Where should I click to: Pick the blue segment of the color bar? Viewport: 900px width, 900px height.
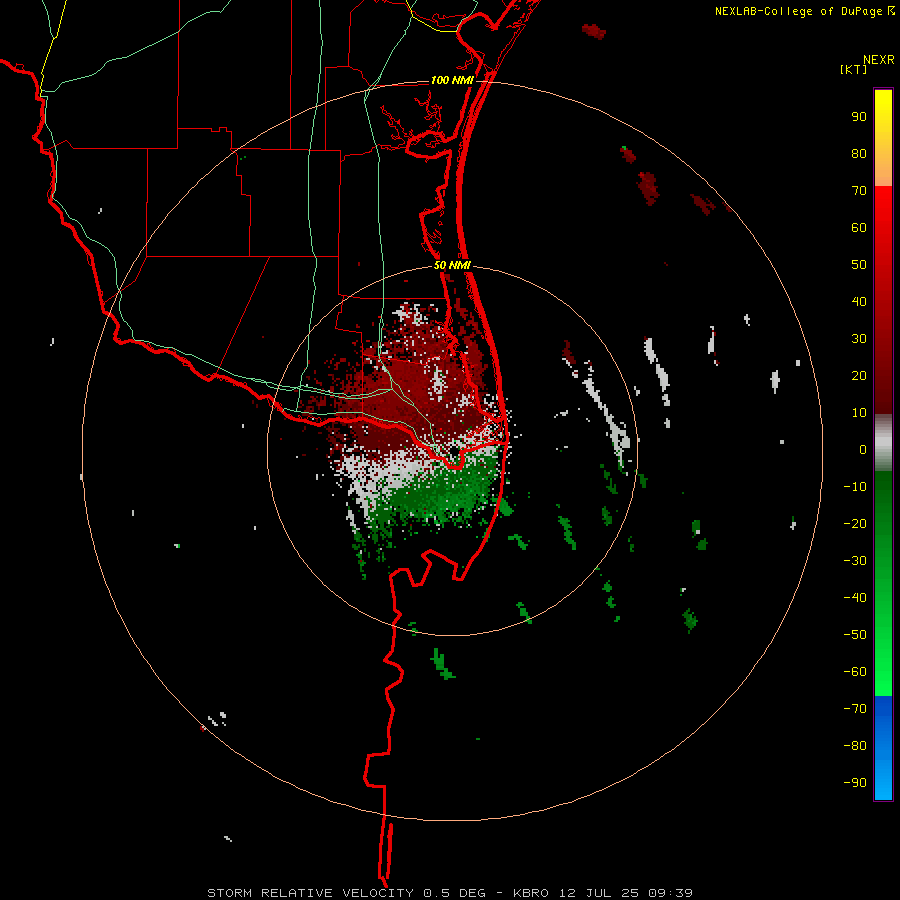coord(883,747)
